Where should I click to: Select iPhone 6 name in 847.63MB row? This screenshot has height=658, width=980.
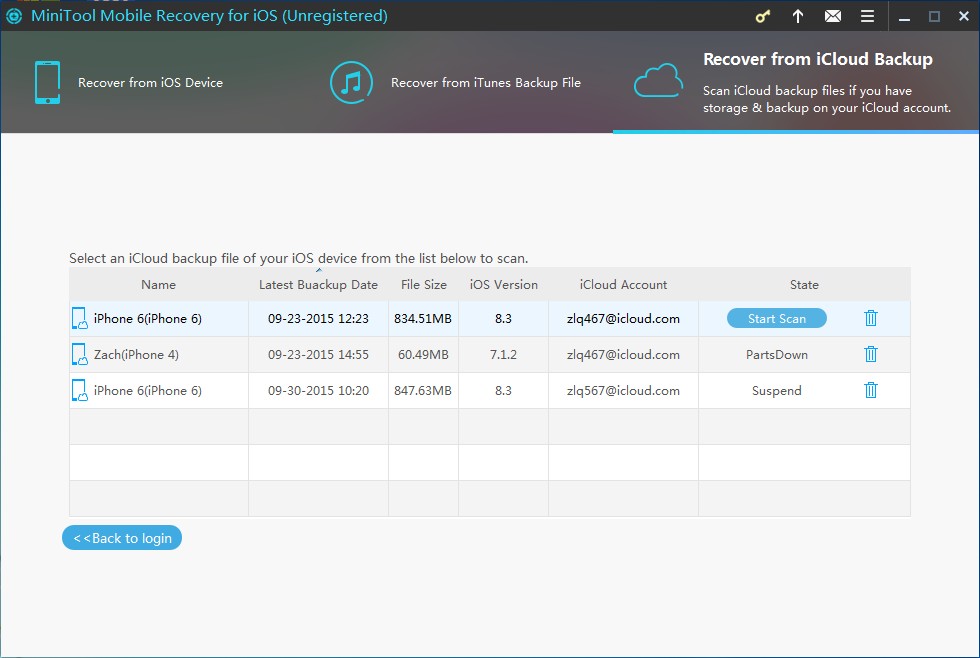click(x=148, y=391)
